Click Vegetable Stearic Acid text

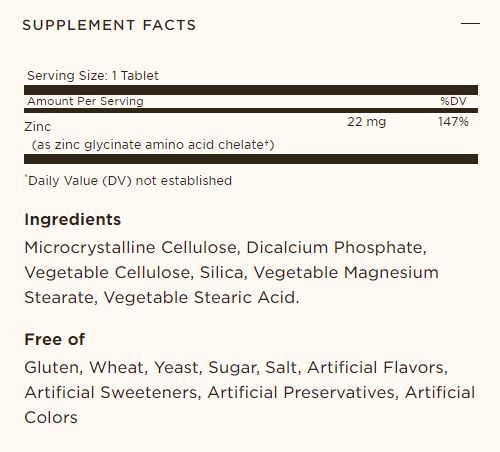[x=200, y=297]
